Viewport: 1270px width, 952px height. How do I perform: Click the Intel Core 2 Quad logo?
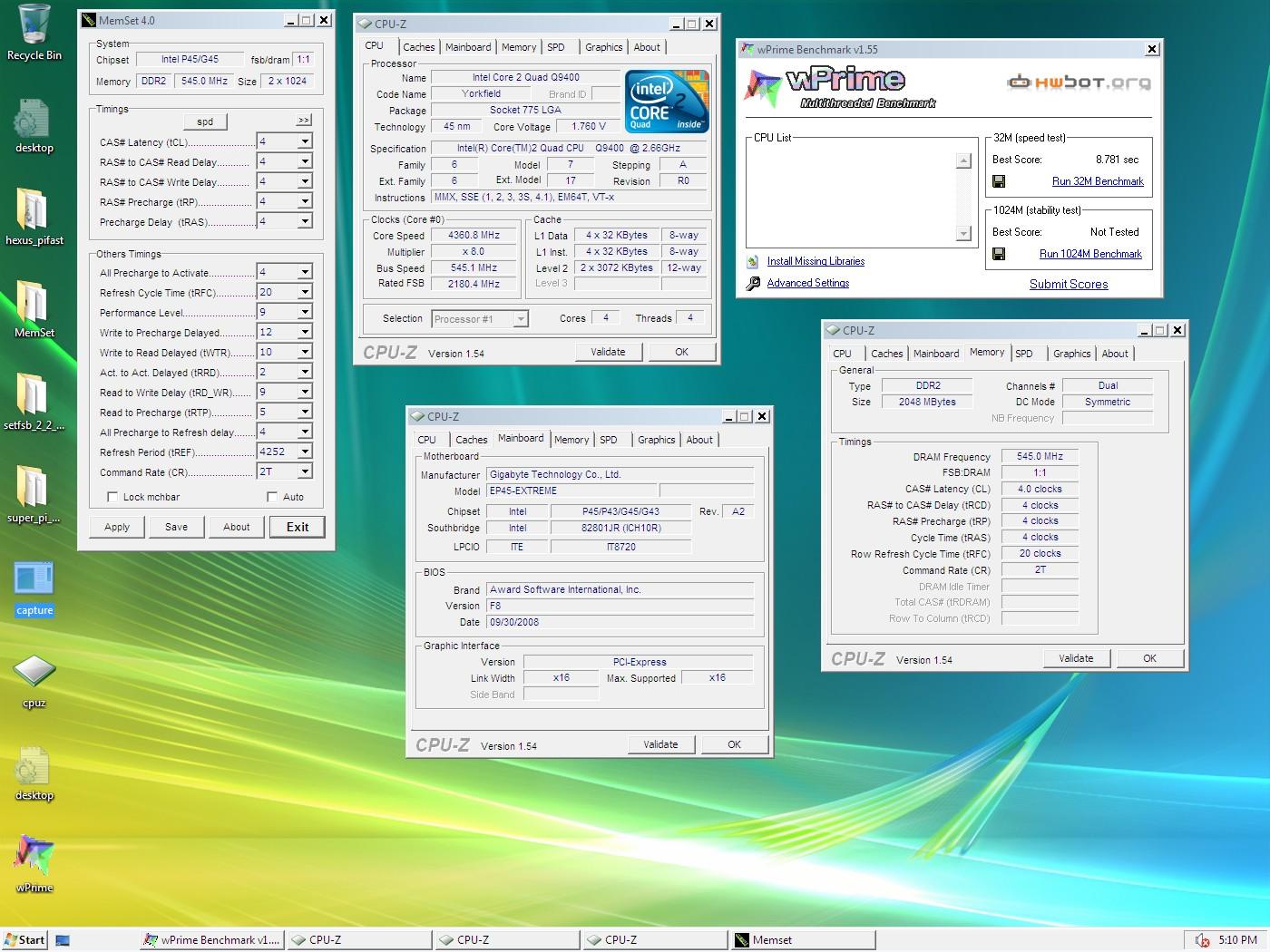668,102
